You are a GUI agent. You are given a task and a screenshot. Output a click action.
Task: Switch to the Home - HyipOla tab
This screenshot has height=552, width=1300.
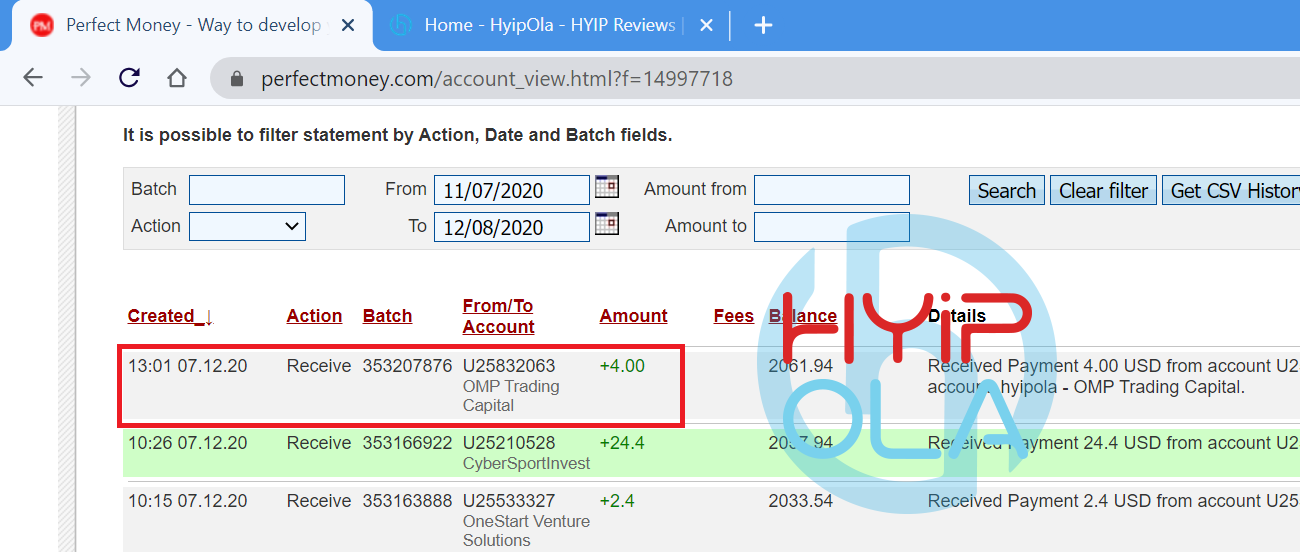click(x=550, y=25)
